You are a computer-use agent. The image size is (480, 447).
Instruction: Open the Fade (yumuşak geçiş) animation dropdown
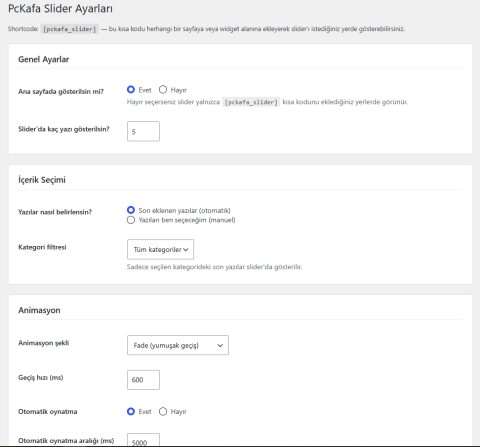point(178,345)
